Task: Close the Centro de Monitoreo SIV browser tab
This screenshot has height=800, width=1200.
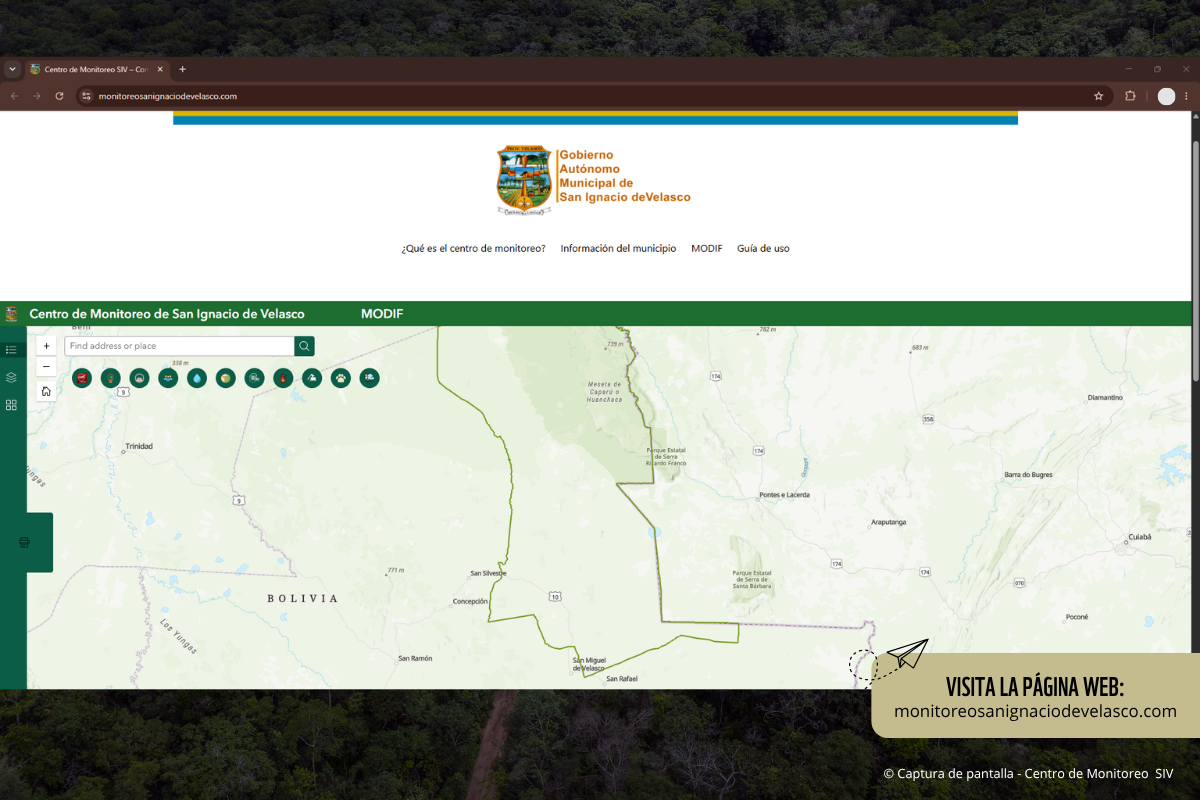Action: coord(160,70)
